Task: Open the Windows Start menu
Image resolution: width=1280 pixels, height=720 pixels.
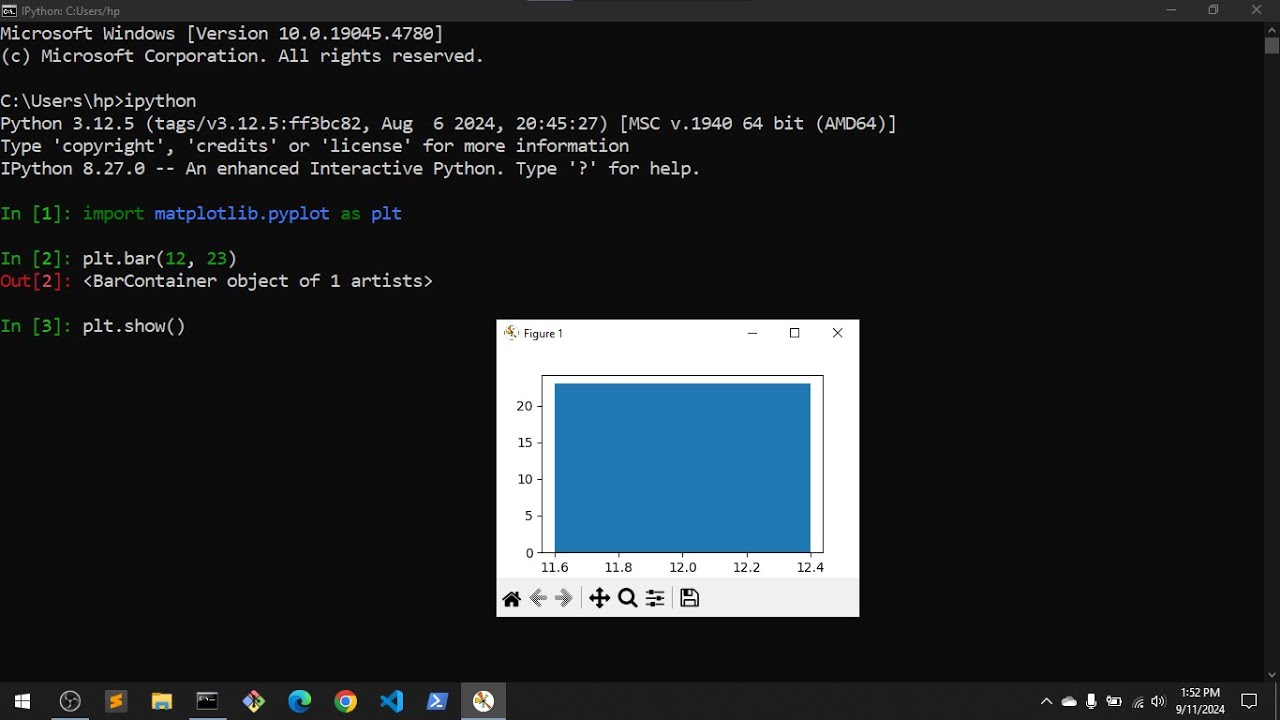Action: coord(22,701)
